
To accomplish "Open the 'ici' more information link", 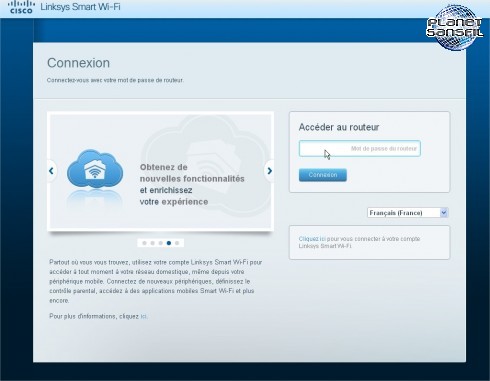I will [143, 316].
